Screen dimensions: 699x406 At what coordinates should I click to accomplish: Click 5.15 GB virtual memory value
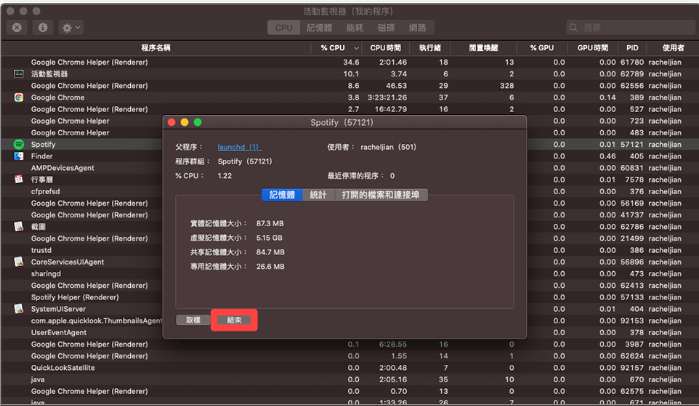269,238
